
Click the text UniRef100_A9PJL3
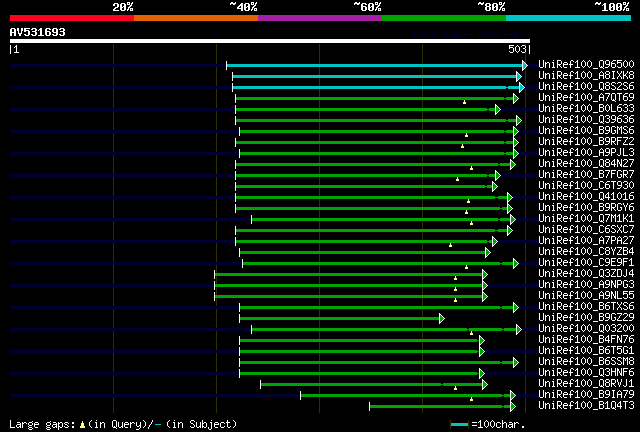tap(586, 153)
